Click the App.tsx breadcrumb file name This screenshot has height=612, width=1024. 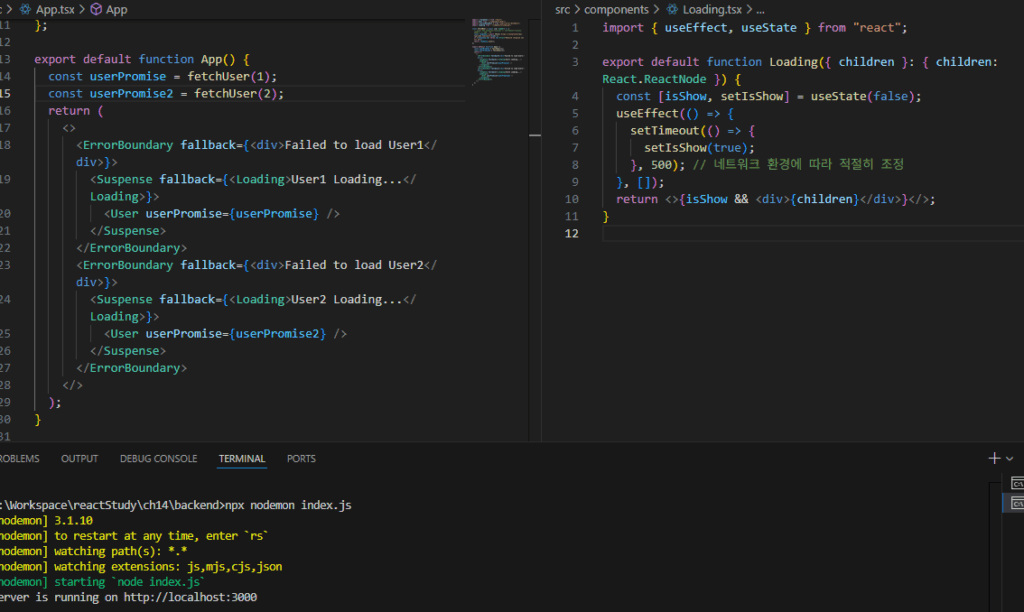point(54,9)
